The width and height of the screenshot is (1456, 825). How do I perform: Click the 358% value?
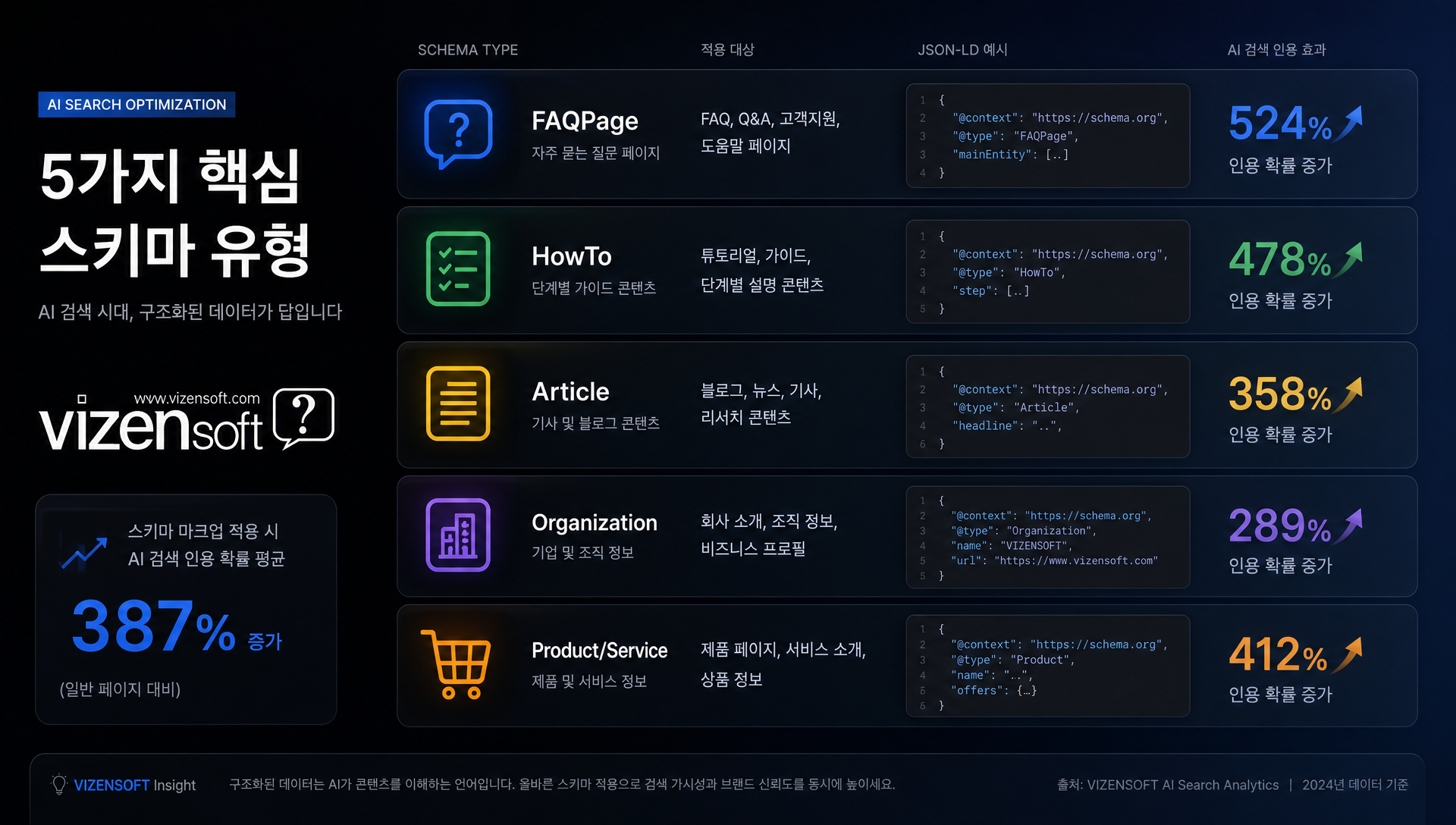pyautogui.click(x=1280, y=394)
